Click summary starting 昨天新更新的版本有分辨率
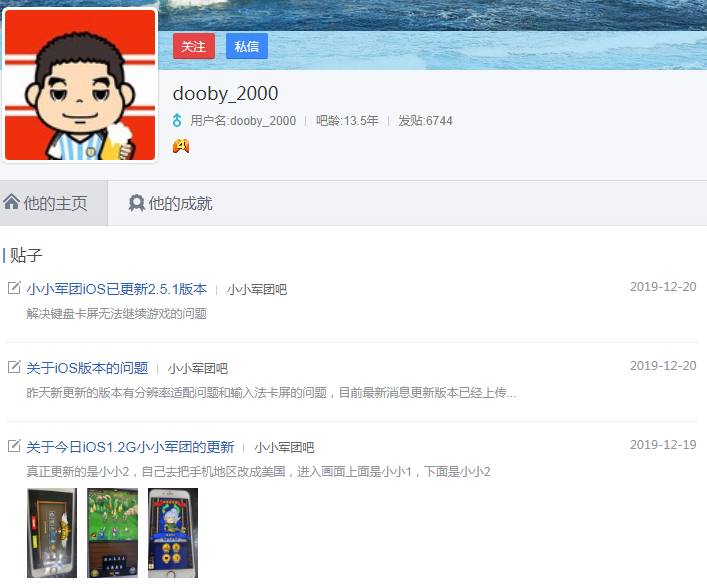This screenshot has height=584, width=707. coord(271,393)
